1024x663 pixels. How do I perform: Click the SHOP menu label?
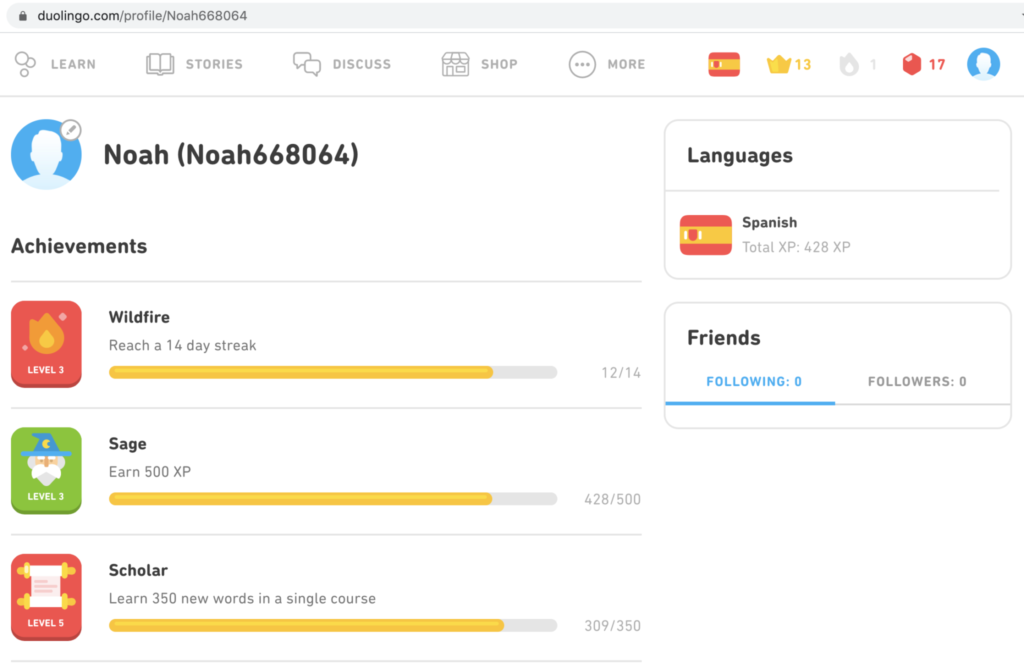[x=500, y=64]
